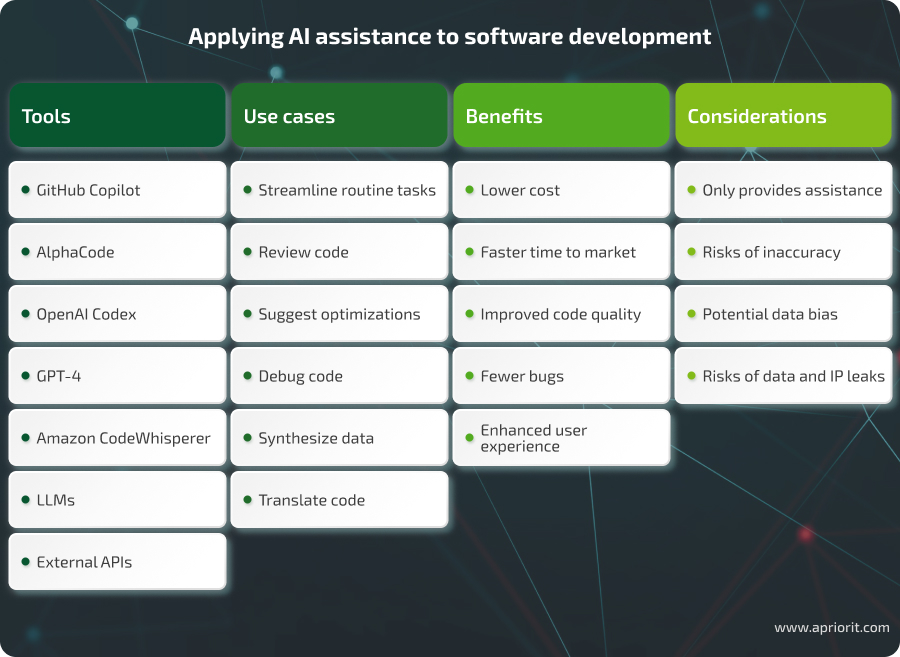
Task: Select the OpenAI Codex card
Action: tap(117, 313)
